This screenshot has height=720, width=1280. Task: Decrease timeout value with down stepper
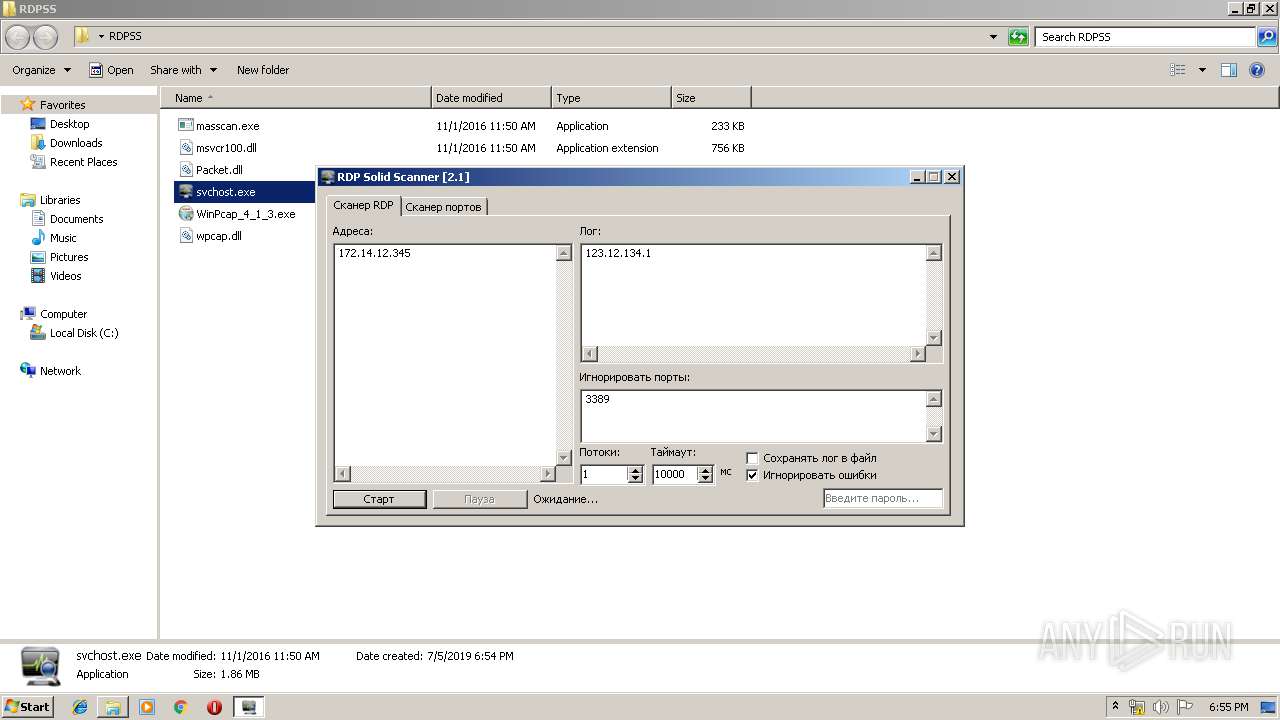705,479
